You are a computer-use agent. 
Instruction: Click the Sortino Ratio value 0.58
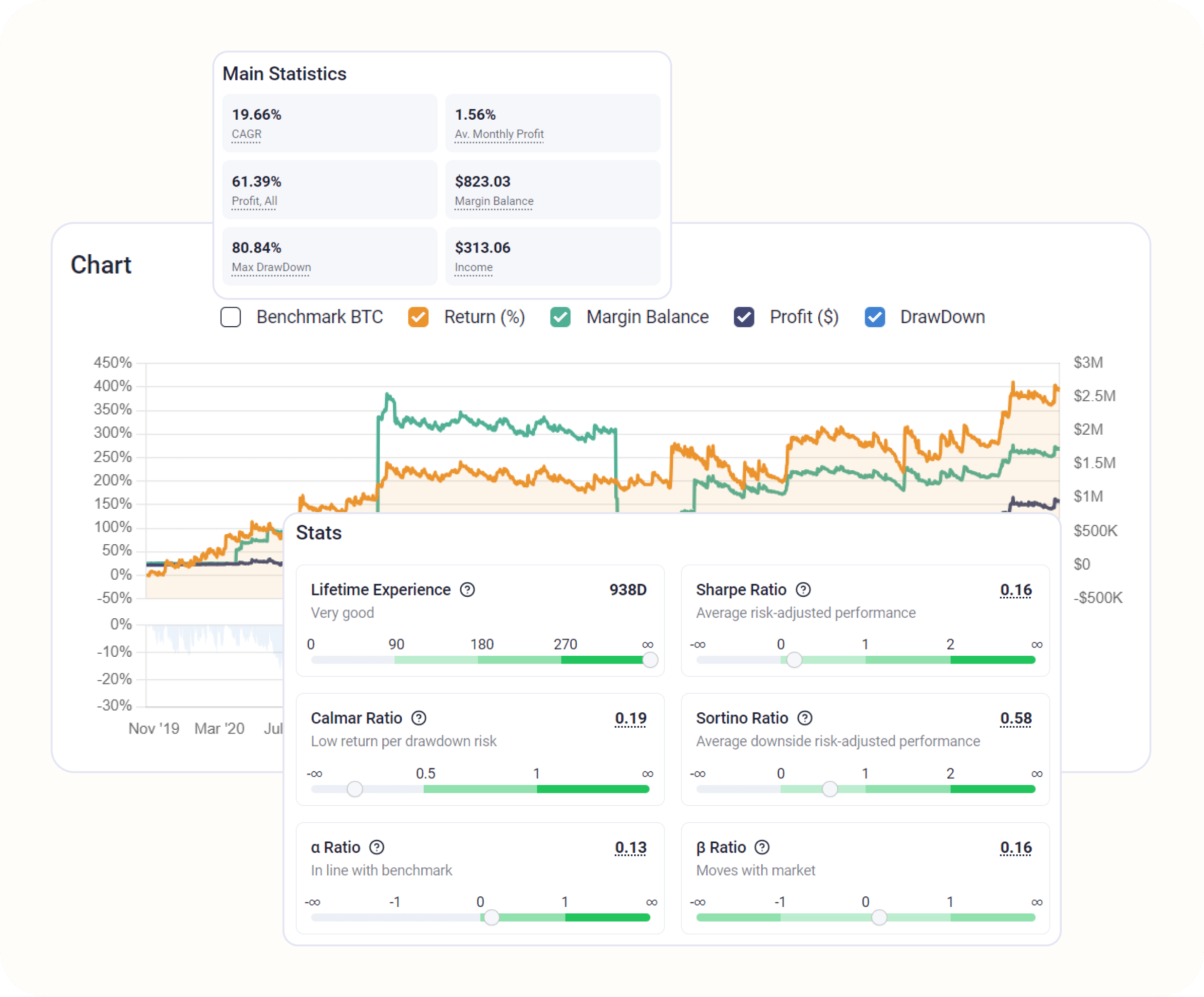1016,718
